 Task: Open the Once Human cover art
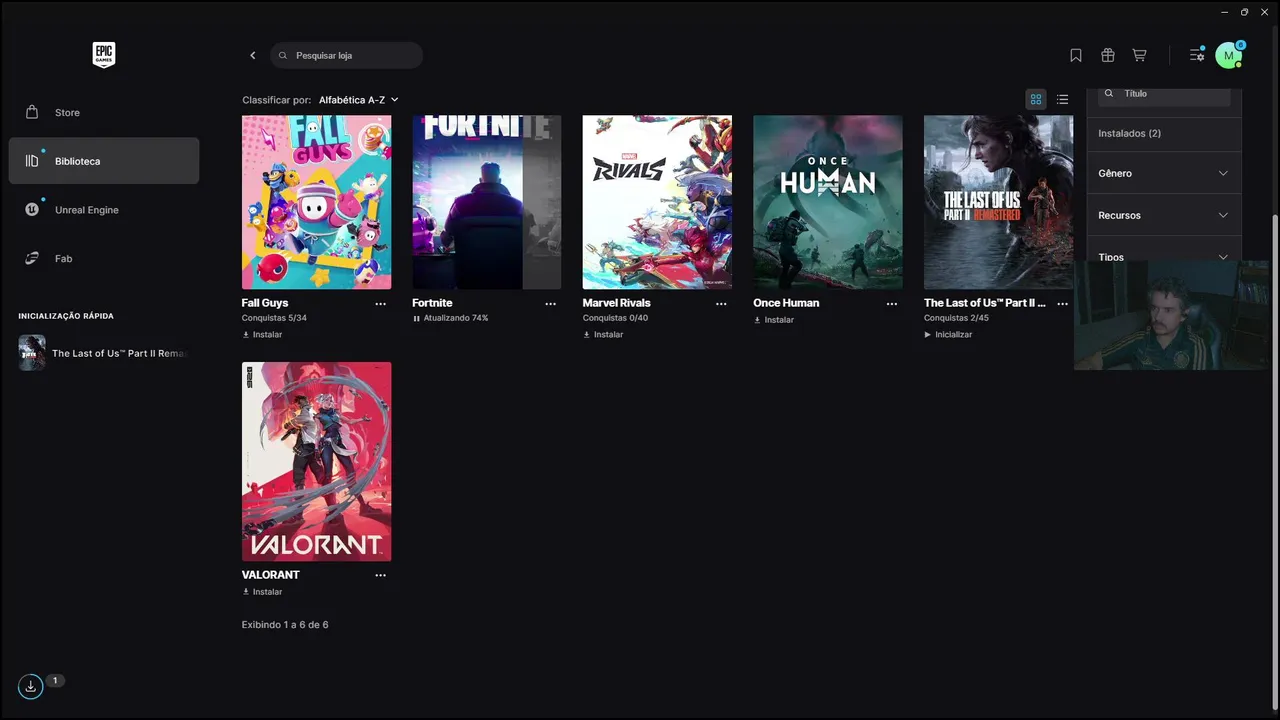coord(828,202)
